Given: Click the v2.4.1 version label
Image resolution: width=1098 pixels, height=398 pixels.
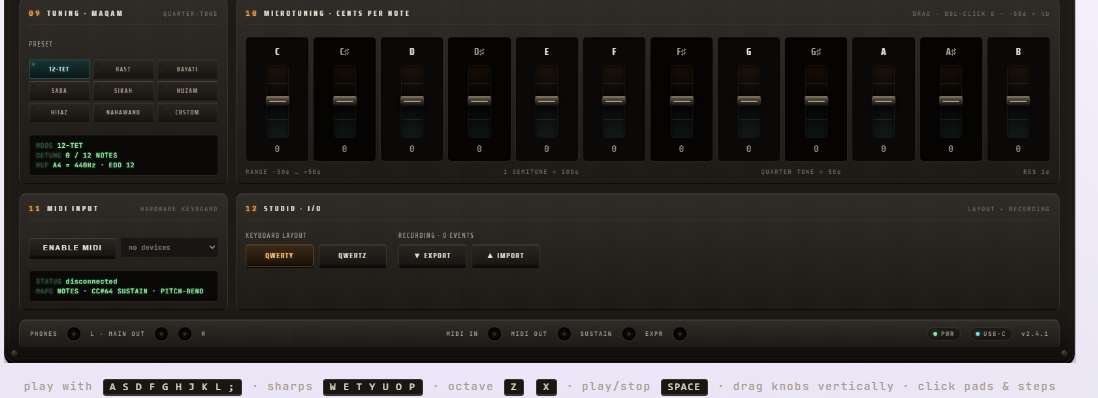Looking at the screenshot, I should 1035,334.
